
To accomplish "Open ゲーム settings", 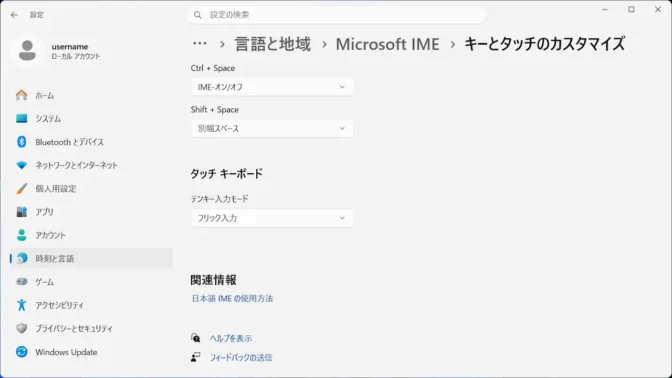I will coord(91,282).
